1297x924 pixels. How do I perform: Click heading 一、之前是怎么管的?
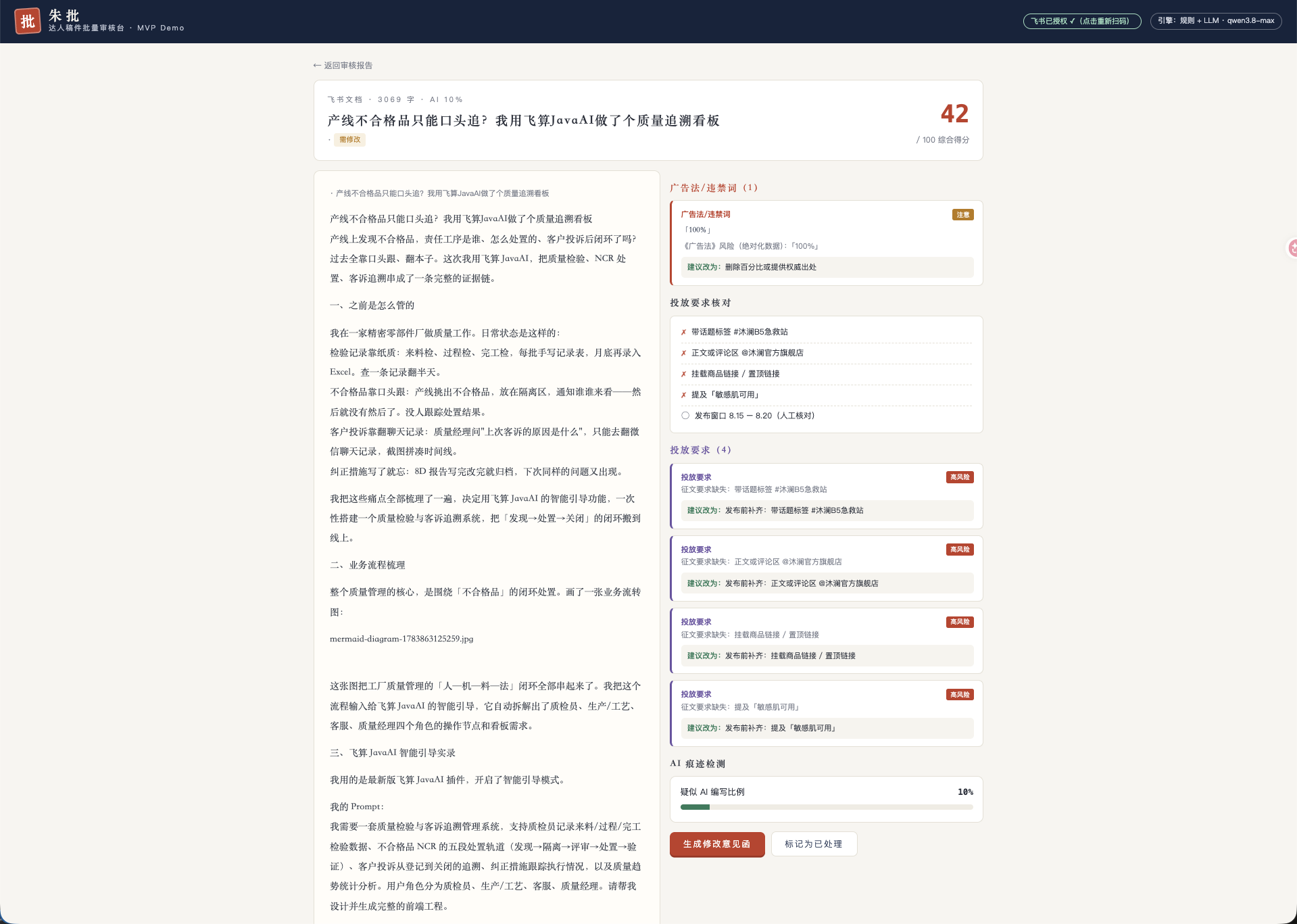click(372, 306)
